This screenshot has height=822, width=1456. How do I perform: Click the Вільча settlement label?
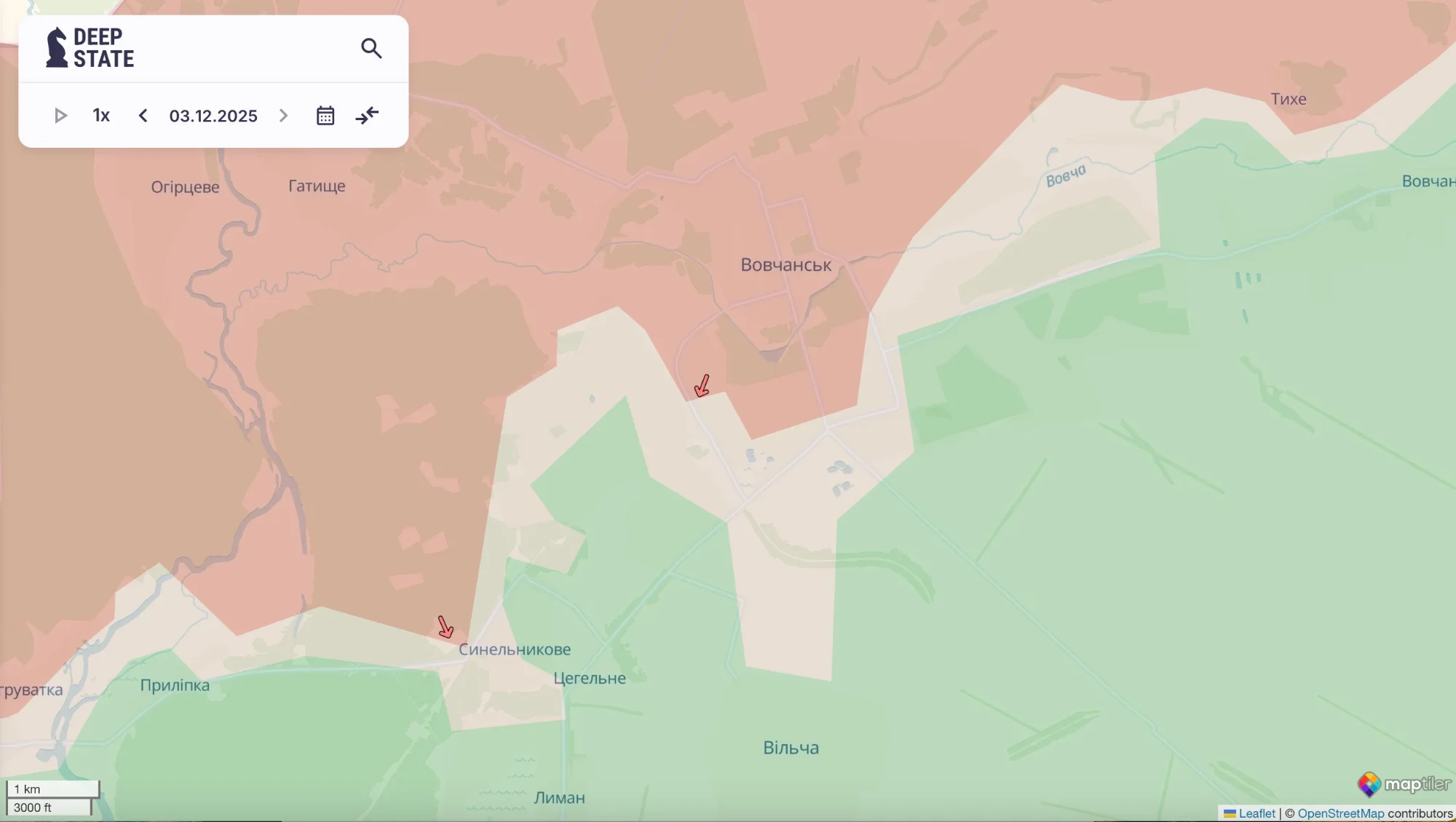(x=791, y=748)
